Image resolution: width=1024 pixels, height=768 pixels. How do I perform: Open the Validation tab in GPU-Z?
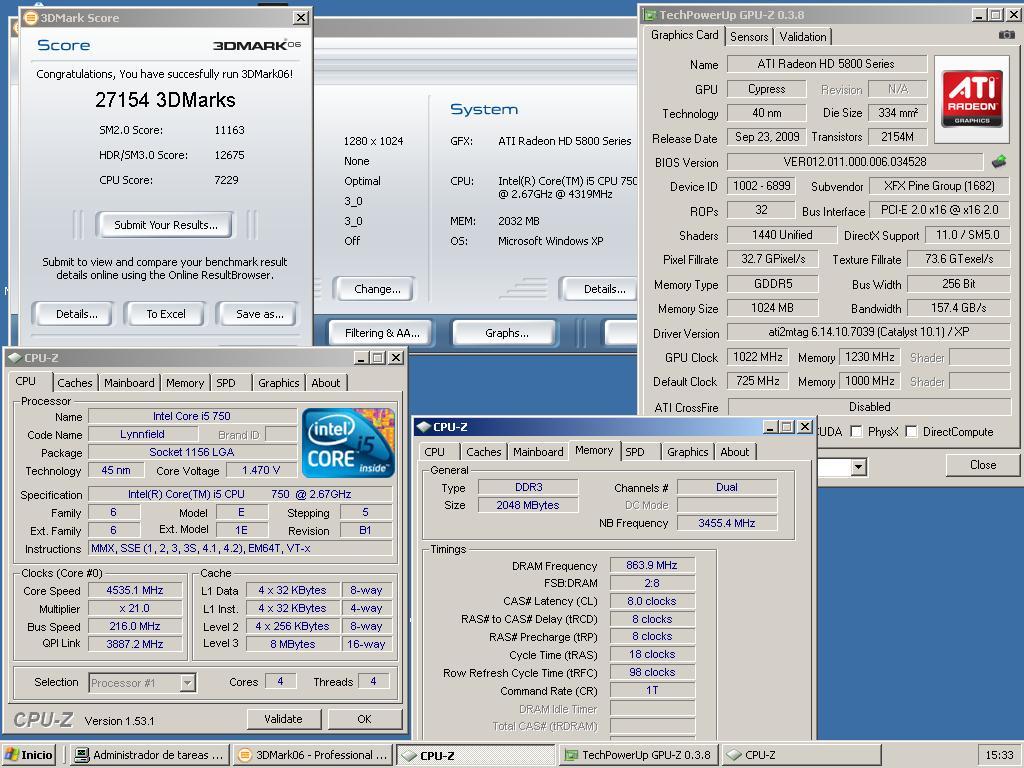coord(803,37)
